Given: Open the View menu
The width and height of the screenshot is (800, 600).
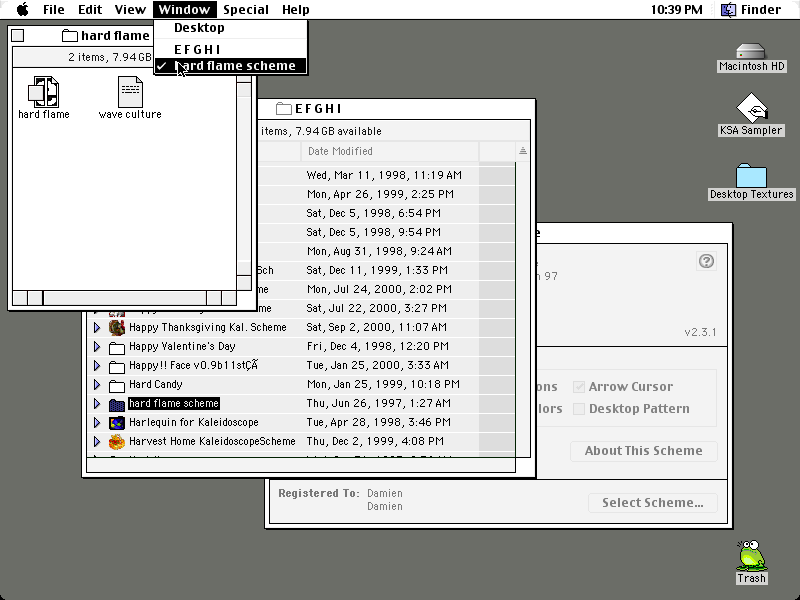Looking at the screenshot, I should (x=130, y=9).
